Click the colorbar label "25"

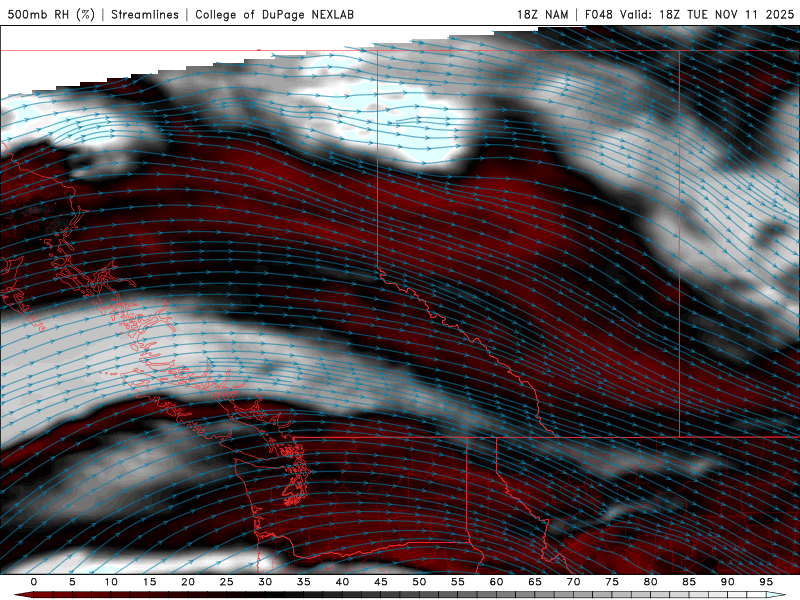coord(227,582)
